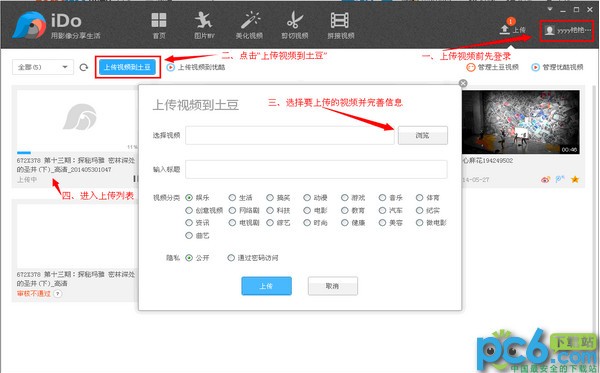Close the upload dialog with the round X
This screenshot has width=600, height=373.
463,83
